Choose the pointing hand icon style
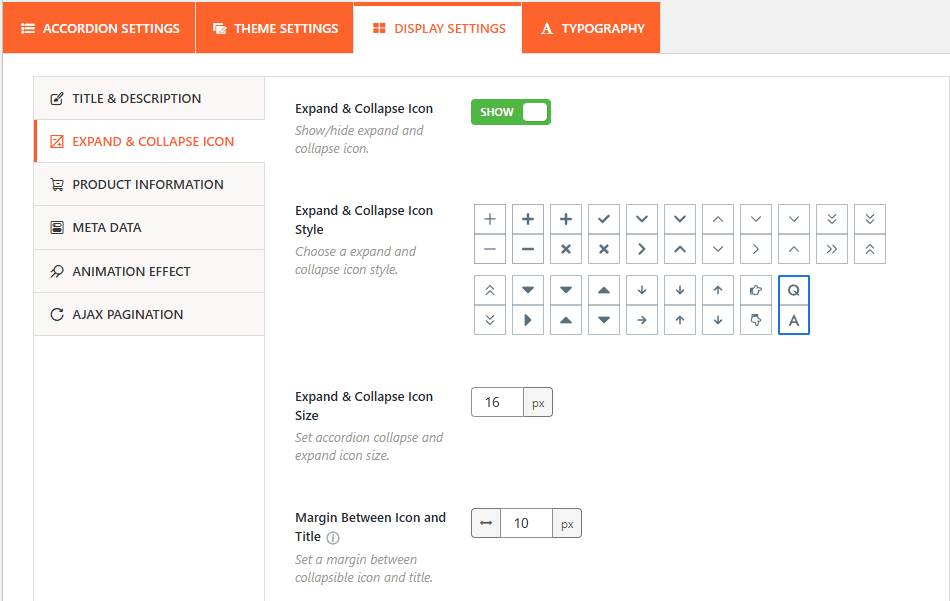 click(755, 305)
